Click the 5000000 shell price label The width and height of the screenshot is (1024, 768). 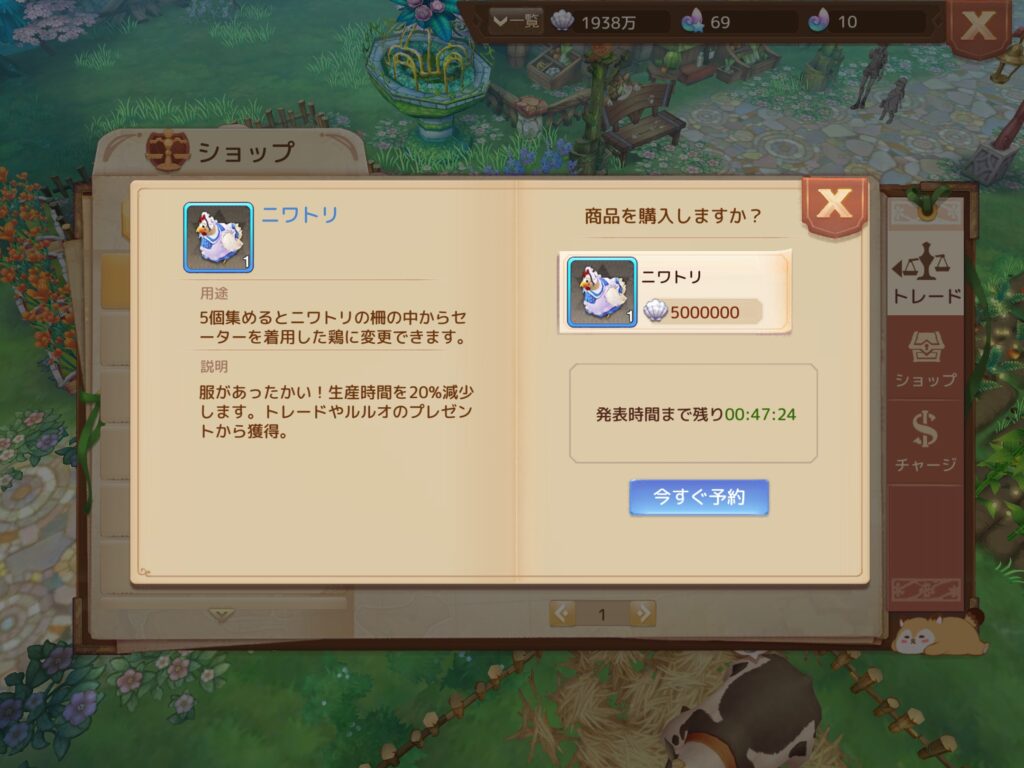(x=702, y=312)
